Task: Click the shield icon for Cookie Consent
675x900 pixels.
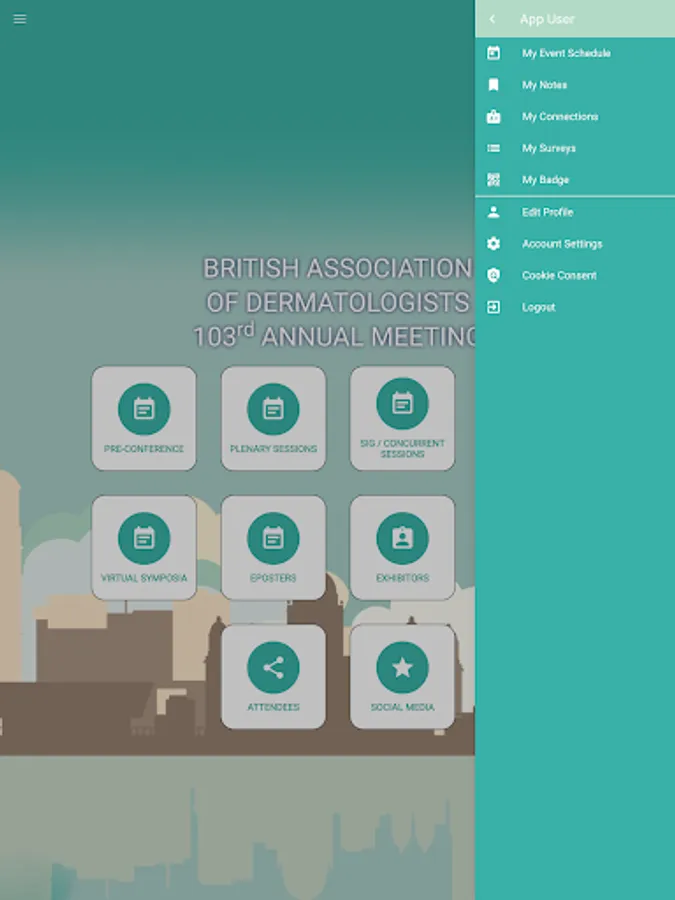Action: 493,275
